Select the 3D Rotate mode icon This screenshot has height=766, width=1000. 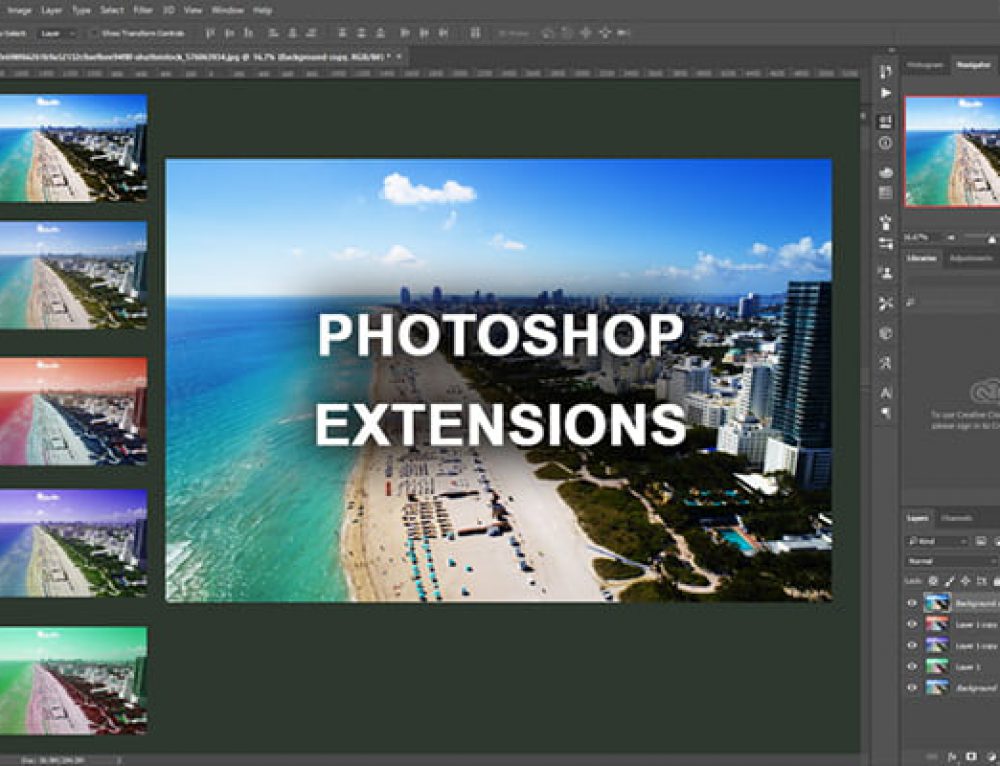547,33
